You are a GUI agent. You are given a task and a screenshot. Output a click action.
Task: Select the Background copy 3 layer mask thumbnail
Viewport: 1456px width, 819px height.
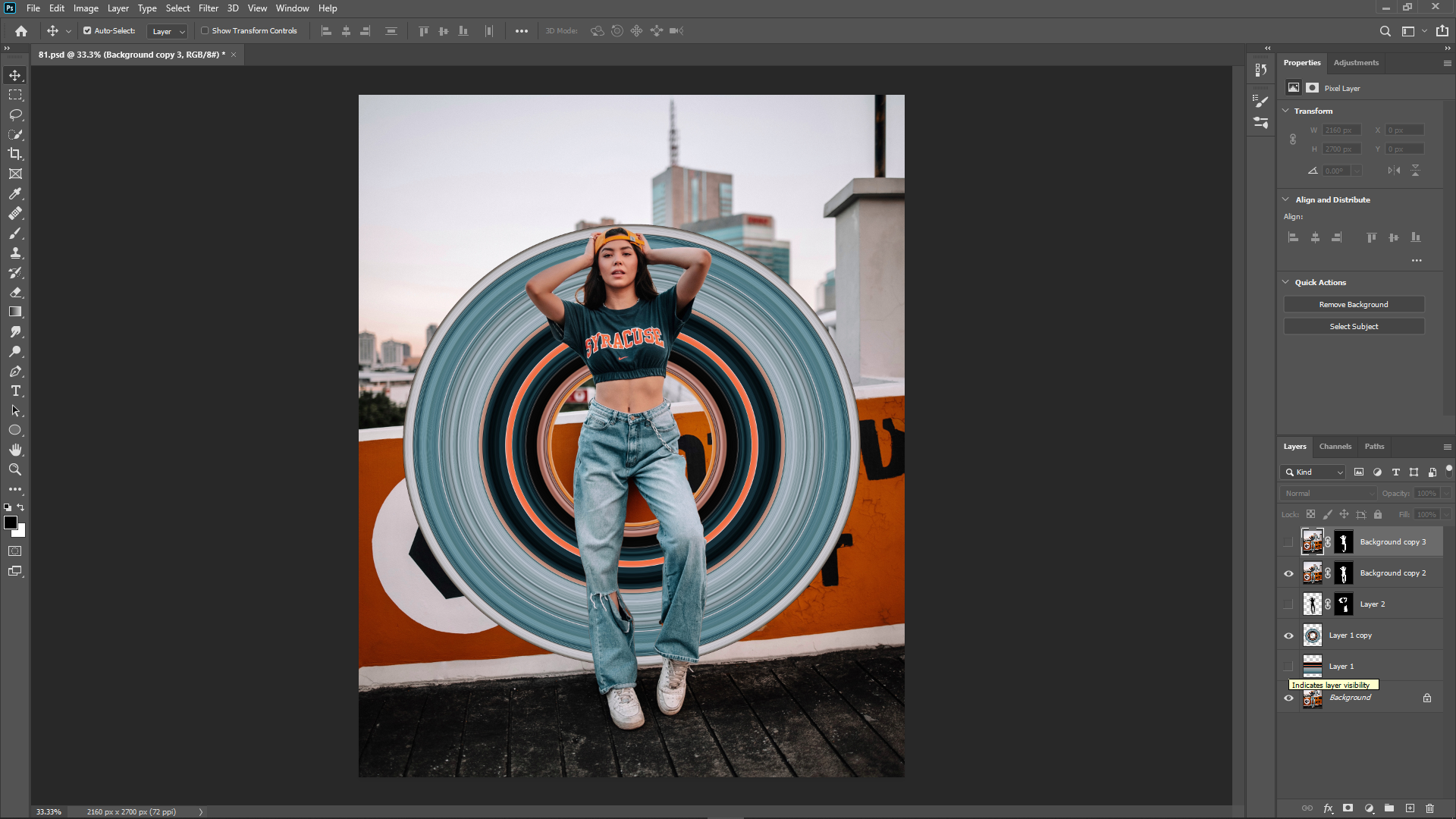pyautogui.click(x=1343, y=542)
